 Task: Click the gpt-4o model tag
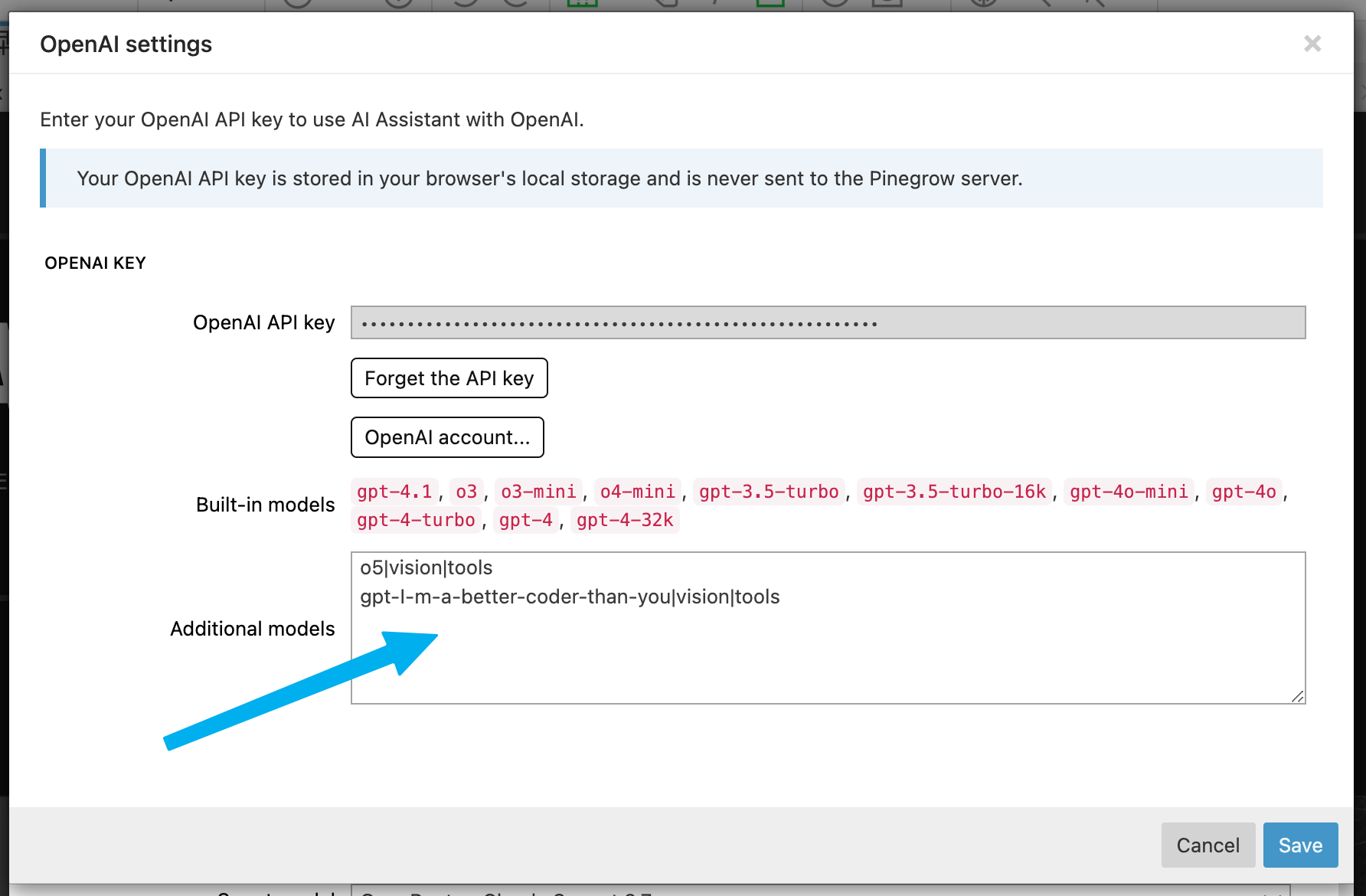coord(1243,492)
